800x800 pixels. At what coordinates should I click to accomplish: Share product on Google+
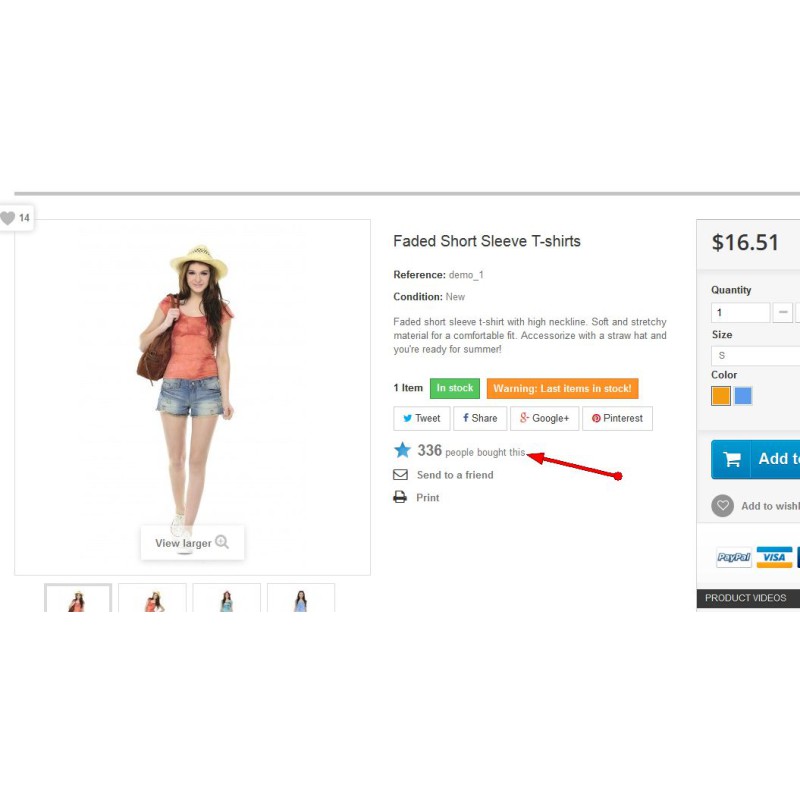point(544,418)
